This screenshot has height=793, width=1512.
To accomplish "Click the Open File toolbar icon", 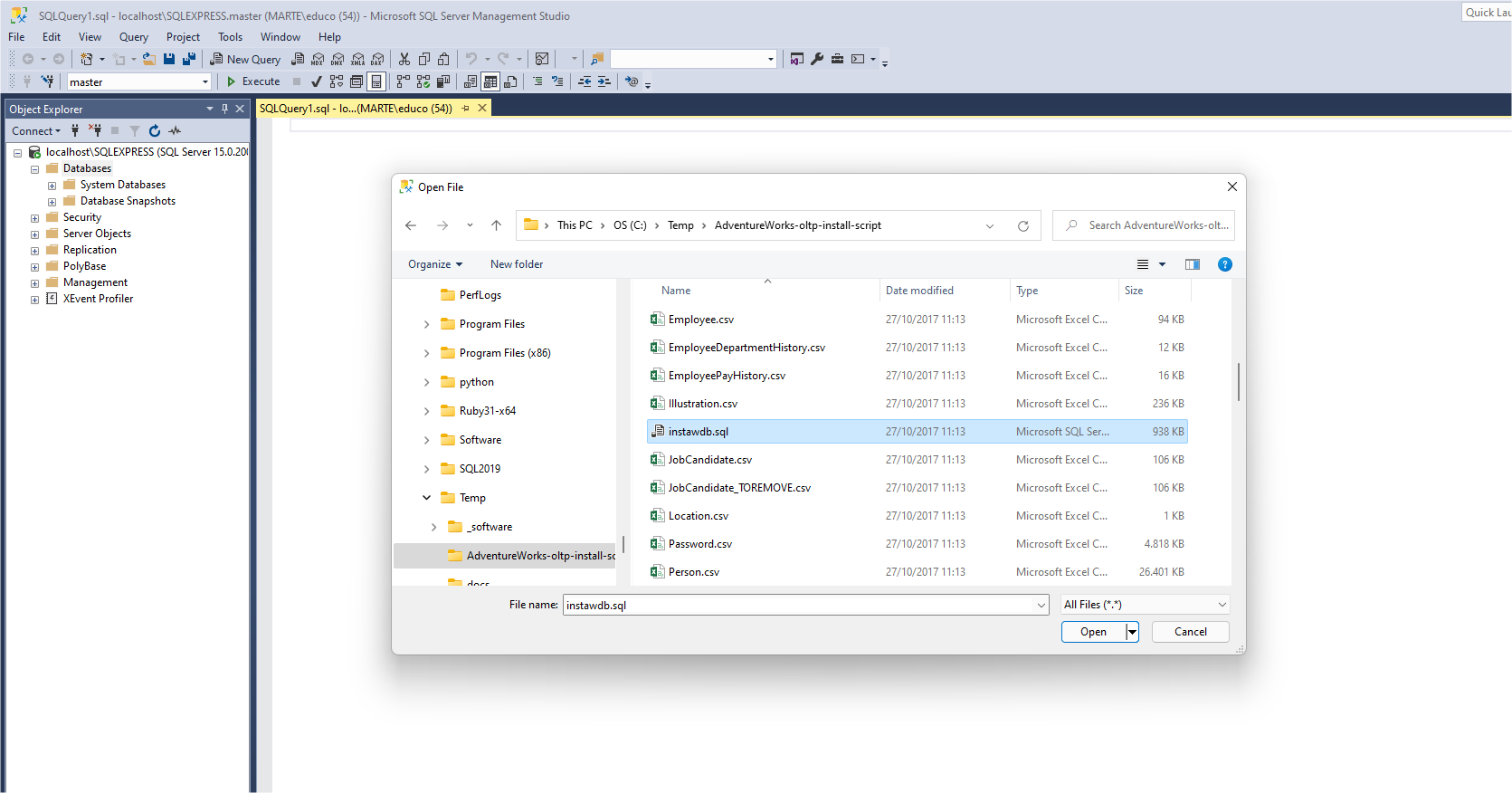I will point(148,59).
